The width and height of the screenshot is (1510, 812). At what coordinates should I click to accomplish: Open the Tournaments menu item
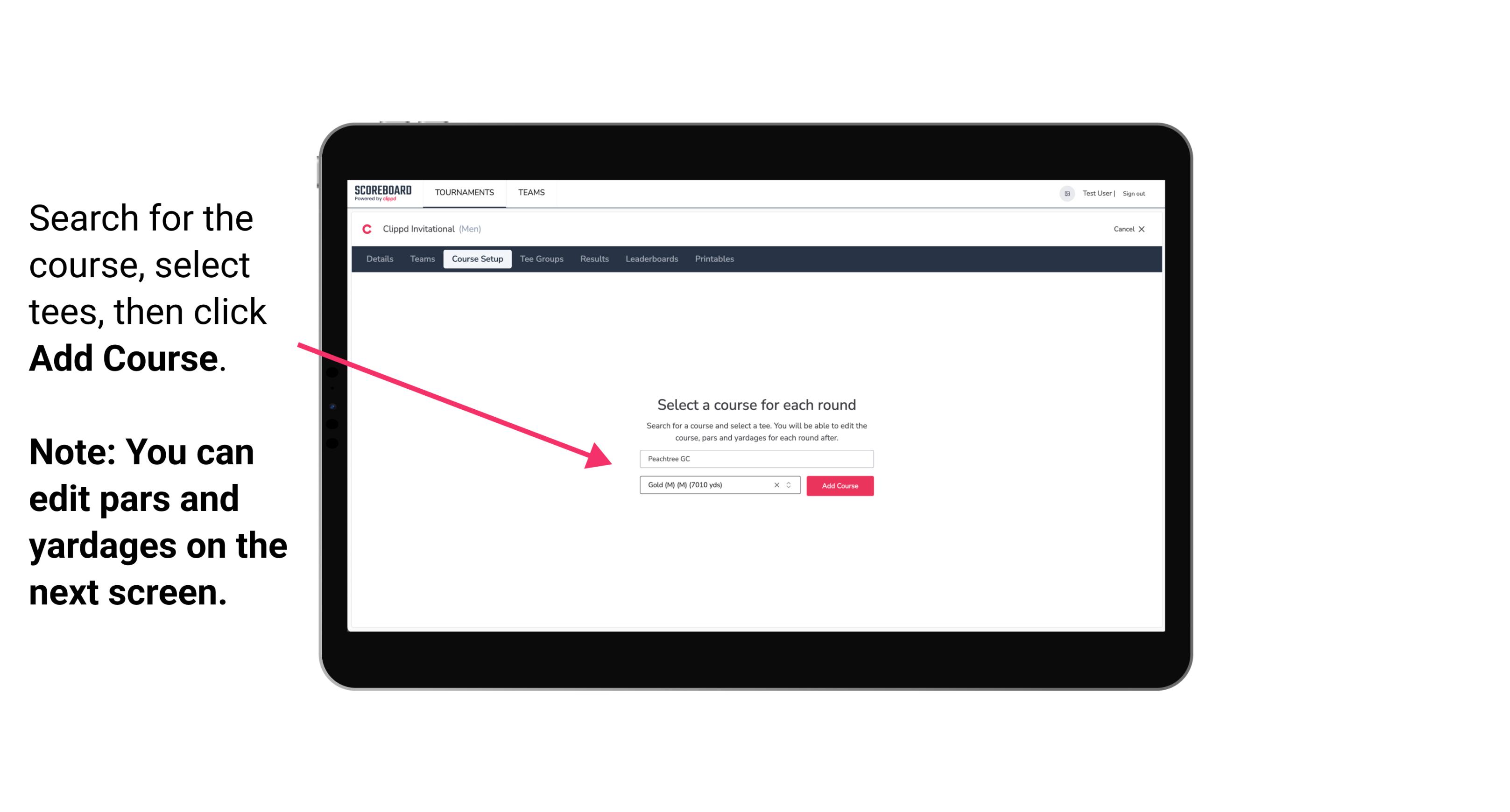point(464,192)
